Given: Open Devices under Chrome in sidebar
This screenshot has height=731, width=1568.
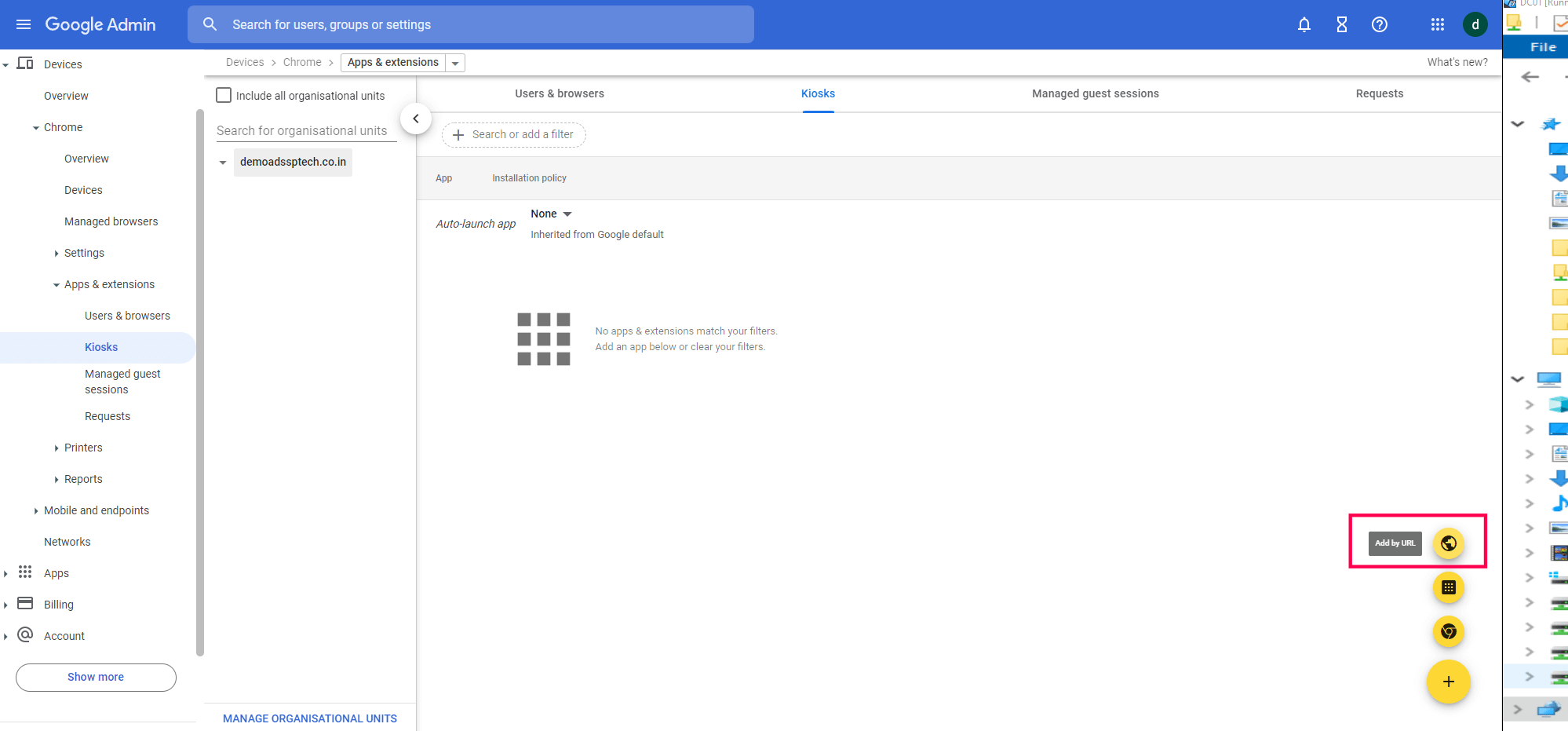Looking at the screenshot, I should click(x=83, y=190).
